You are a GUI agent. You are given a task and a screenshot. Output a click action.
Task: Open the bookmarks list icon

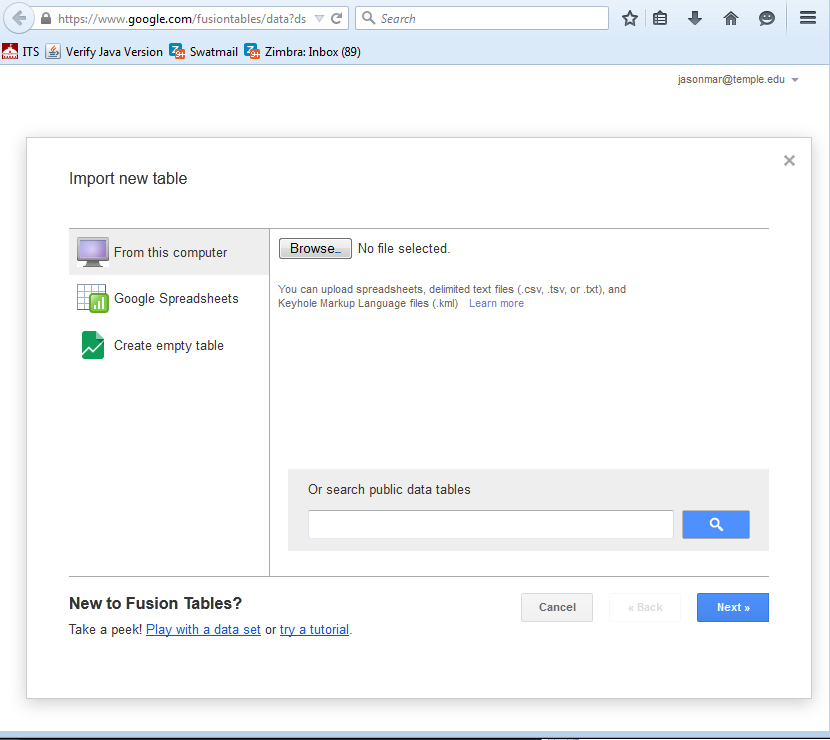coord(660,19)
